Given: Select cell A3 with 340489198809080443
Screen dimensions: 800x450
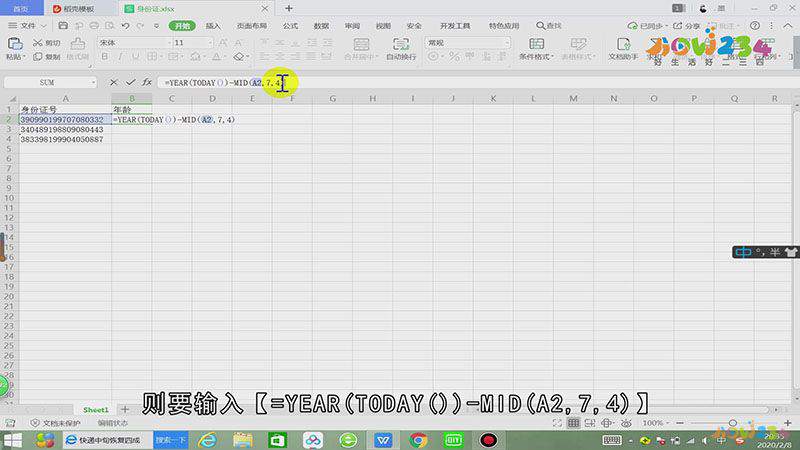Looking at the screenshot, I should coord(65,130).
